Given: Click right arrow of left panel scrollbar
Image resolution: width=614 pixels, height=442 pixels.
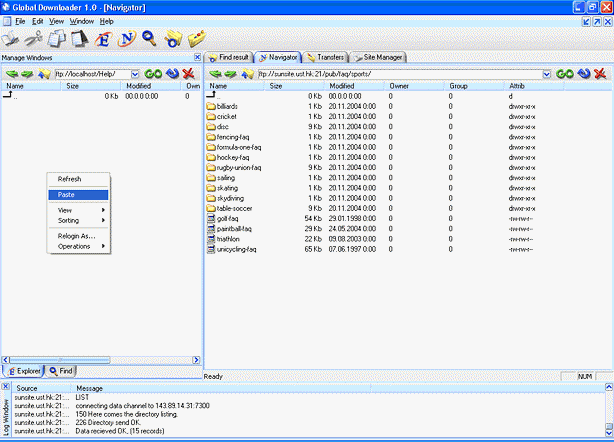Looking at the screenshot, I should point(196,360).
